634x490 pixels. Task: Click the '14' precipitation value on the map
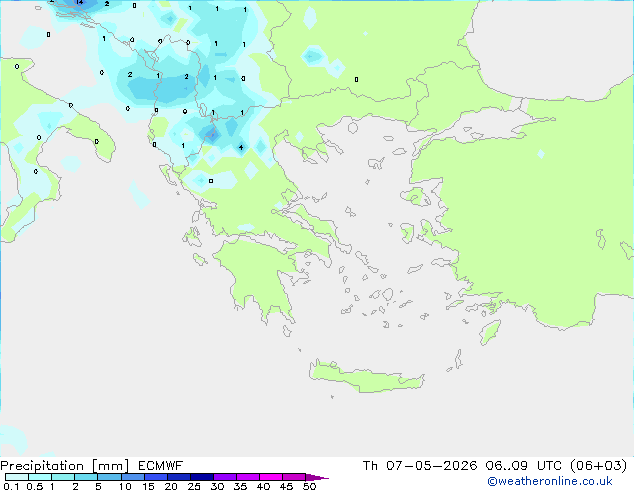point(80,2)
